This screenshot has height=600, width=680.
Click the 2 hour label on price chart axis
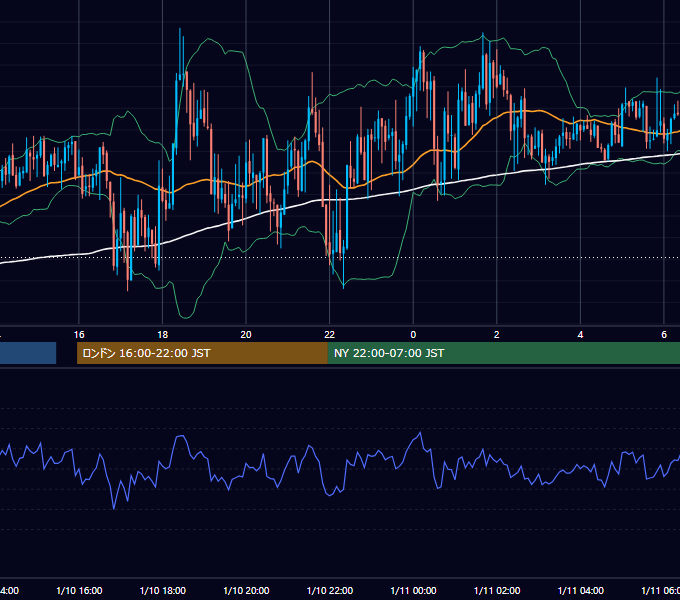coord(497,335)
